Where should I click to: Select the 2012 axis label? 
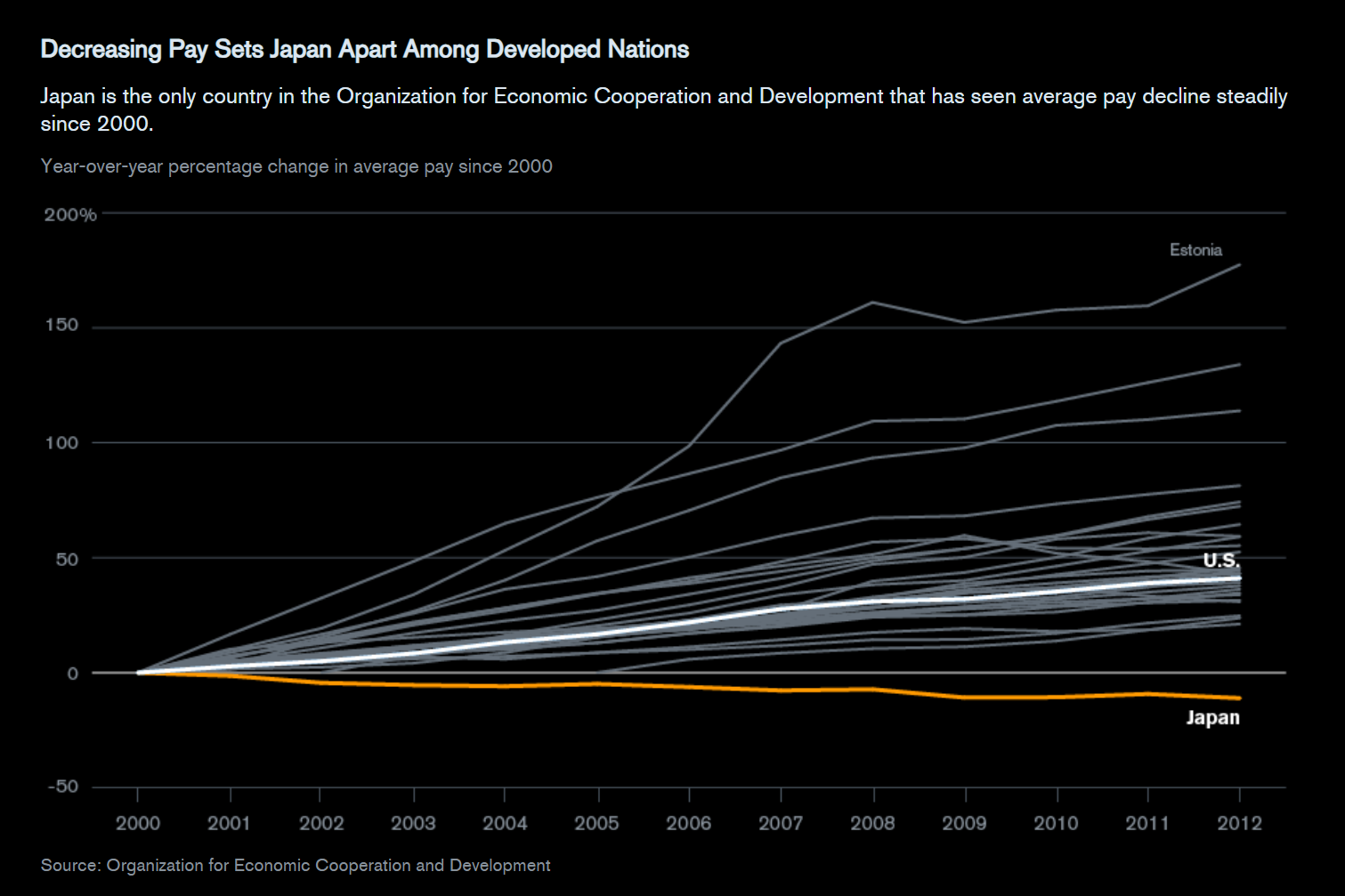(x=1241, y=823)
